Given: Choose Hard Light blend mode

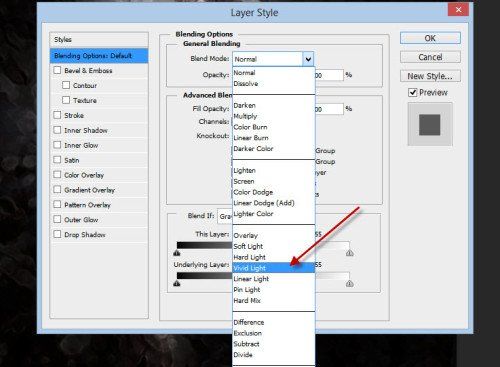Looking at the screenshot, I should 274,257.
